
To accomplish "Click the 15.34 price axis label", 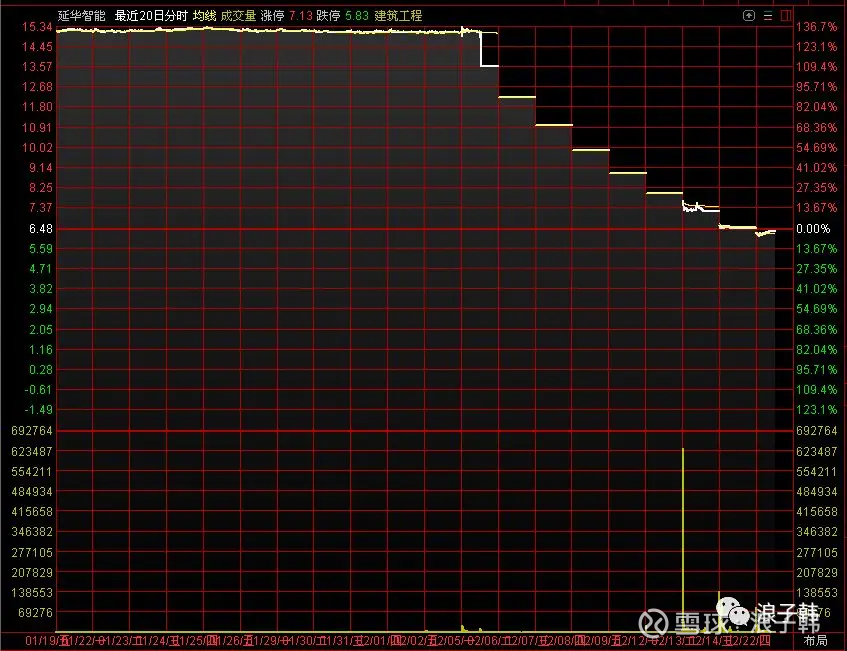I will (37, 26).
